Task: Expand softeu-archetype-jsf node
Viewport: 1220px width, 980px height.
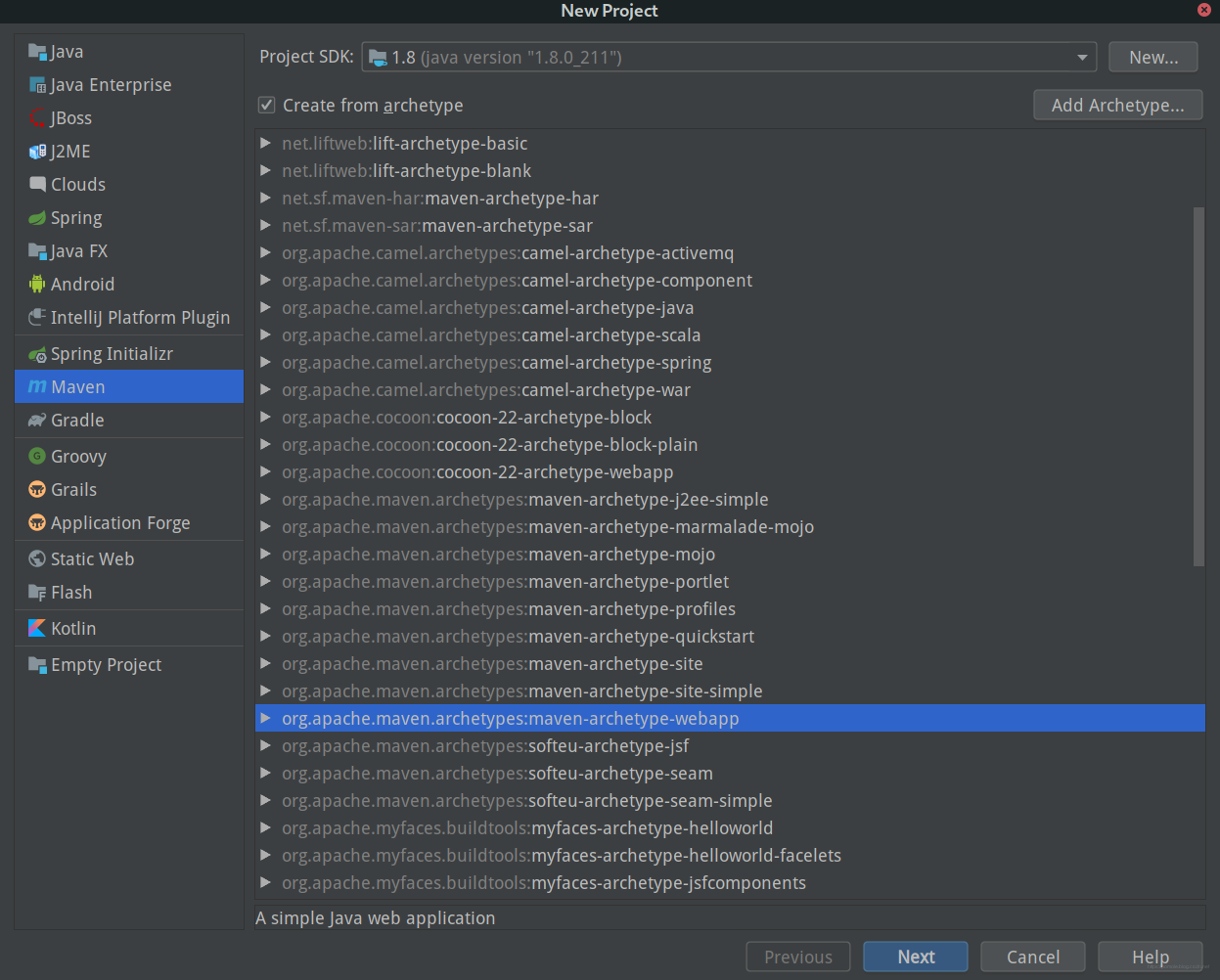Action: coord(265,745)
